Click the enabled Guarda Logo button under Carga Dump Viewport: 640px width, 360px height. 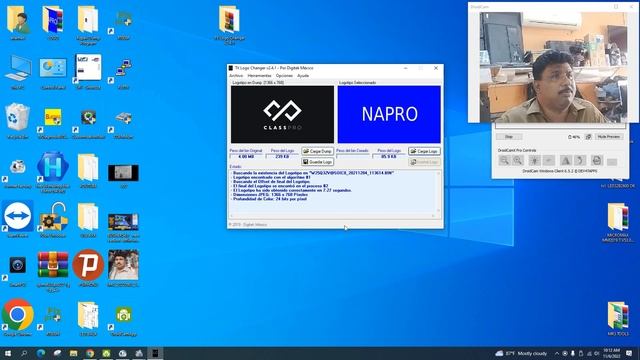pyautogui.click(x=318, y=162)
